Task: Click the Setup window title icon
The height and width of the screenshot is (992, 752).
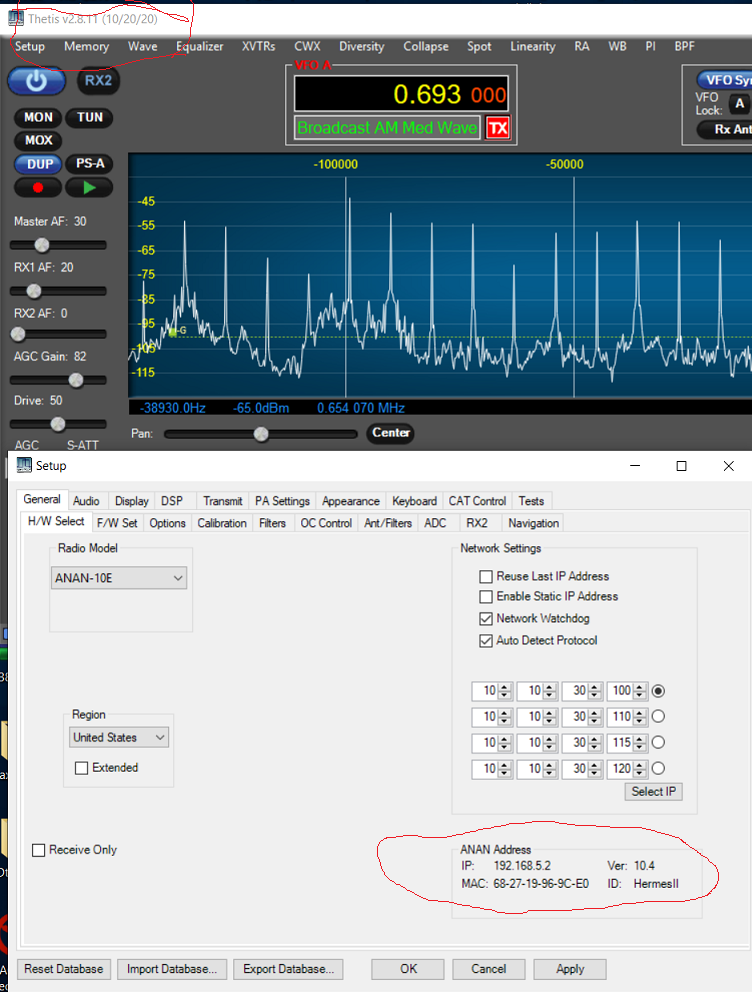Action: [x=24, y=465]
